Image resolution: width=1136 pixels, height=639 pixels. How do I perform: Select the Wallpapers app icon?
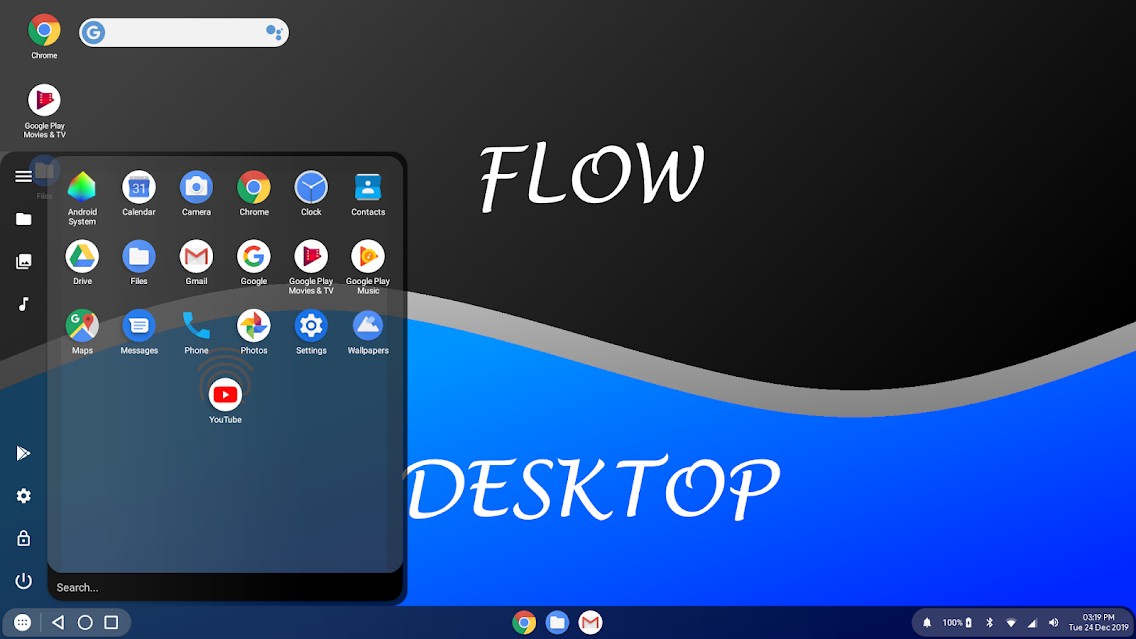click(x=368, y=327)
